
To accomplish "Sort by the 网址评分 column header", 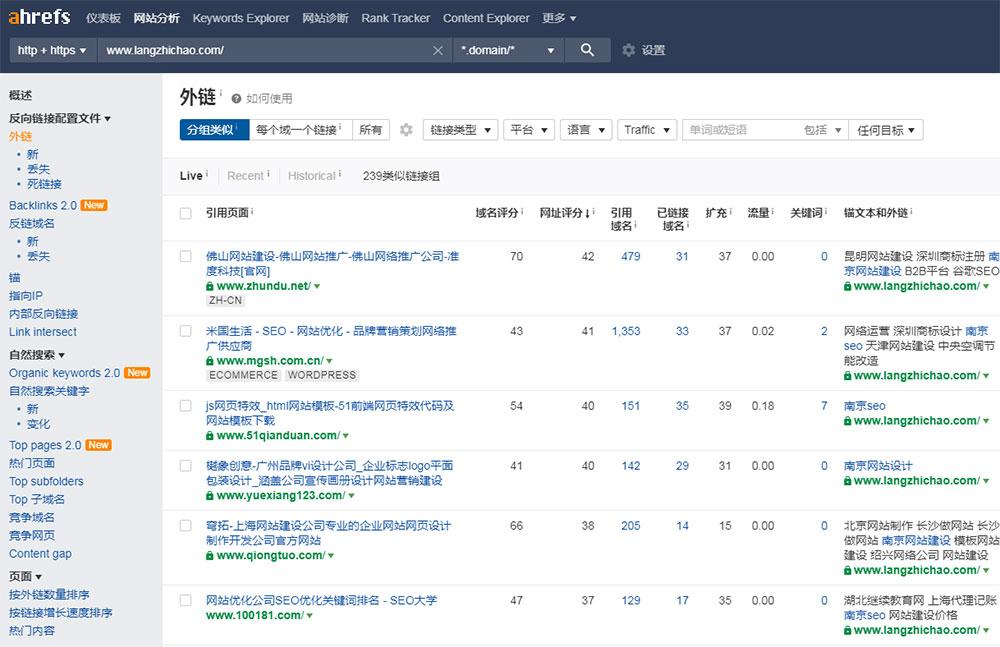I will (x=565, y=213).
